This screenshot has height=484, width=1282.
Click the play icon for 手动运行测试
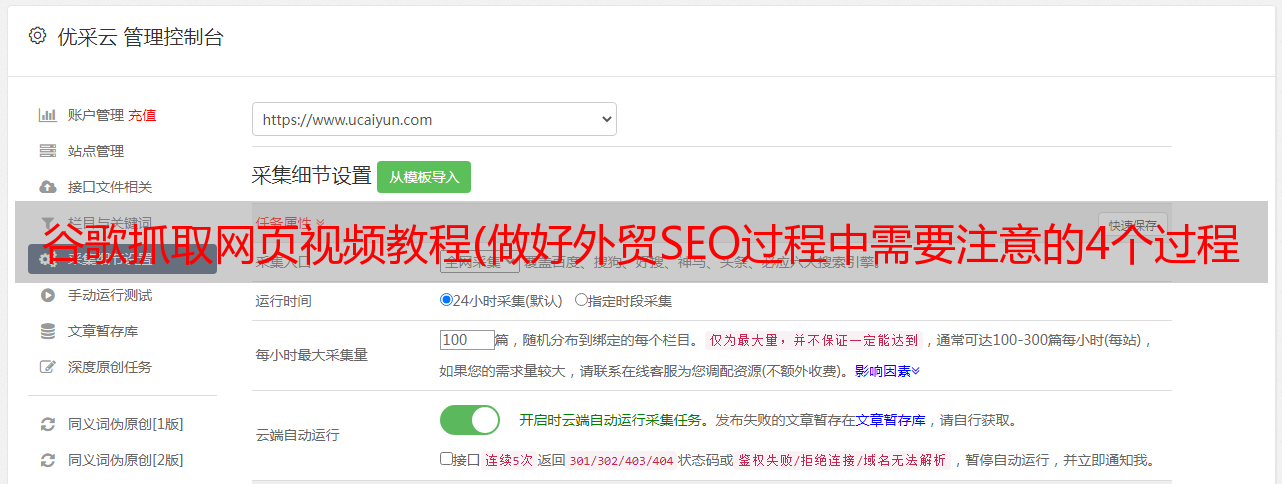(47, 295)
